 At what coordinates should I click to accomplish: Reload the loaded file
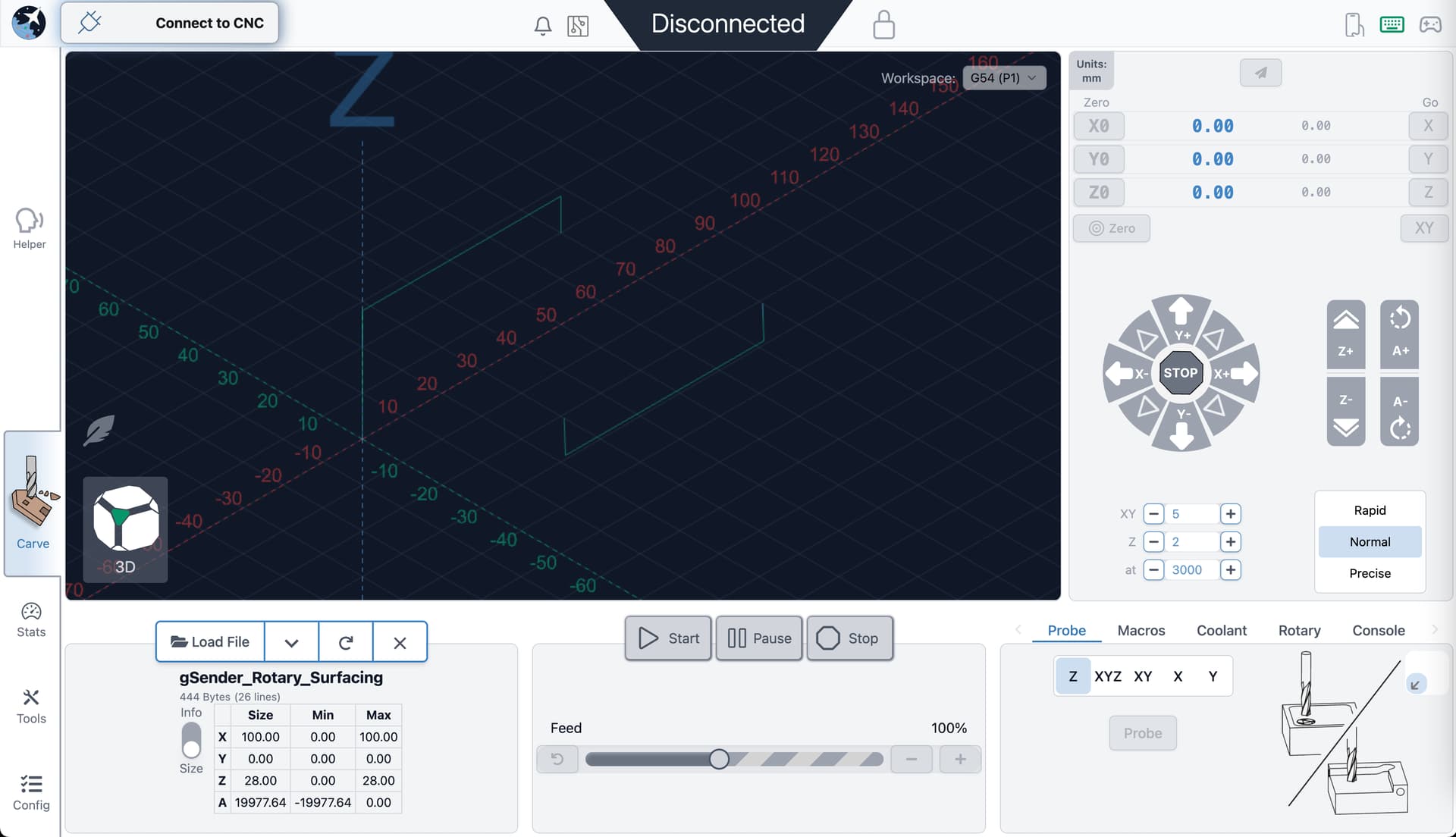pyautogui.click(x=346, y=642)
